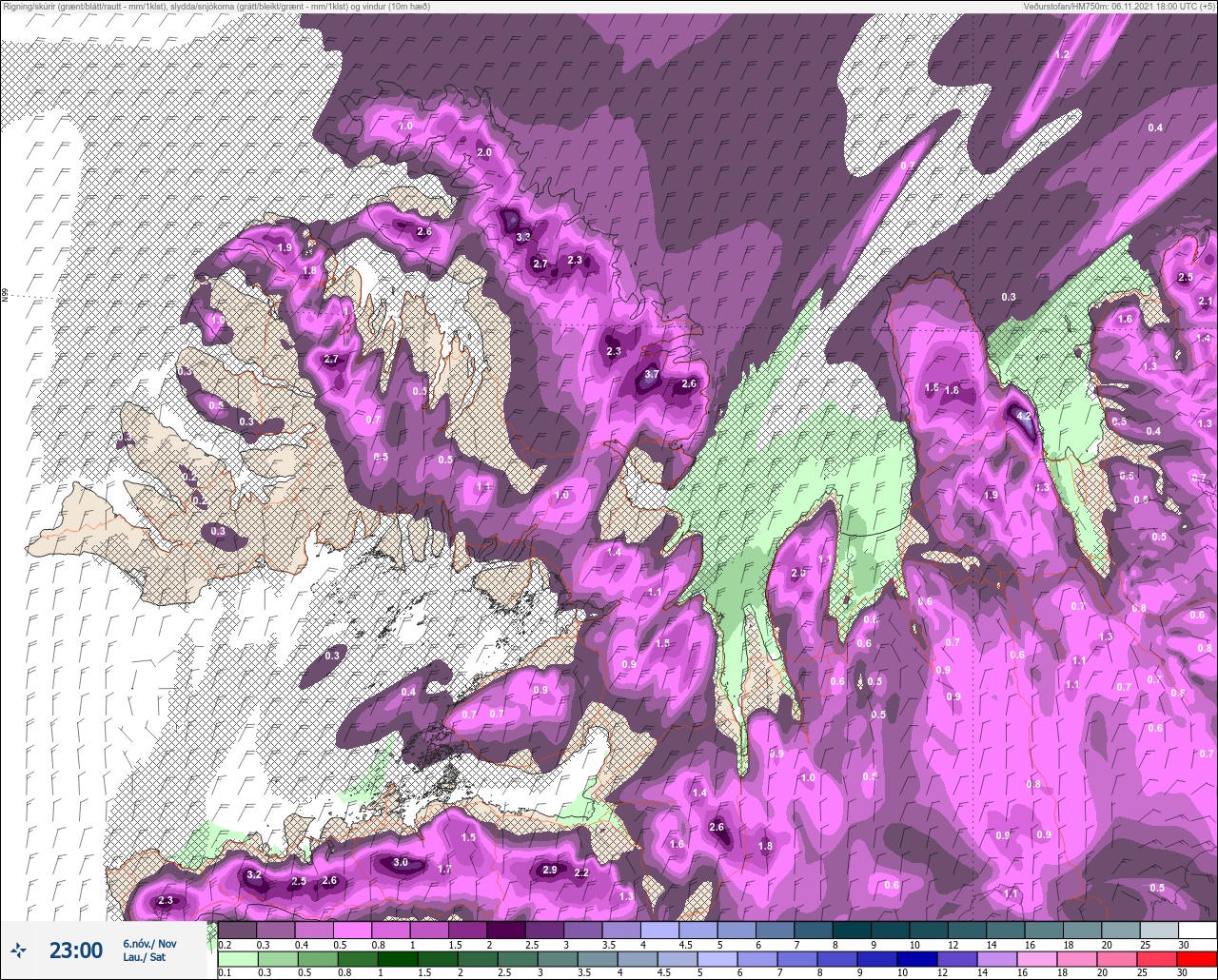Click the 3.7 snowfall value on the map
This screenshot has height=980, width=1218.
pos(652,375)
